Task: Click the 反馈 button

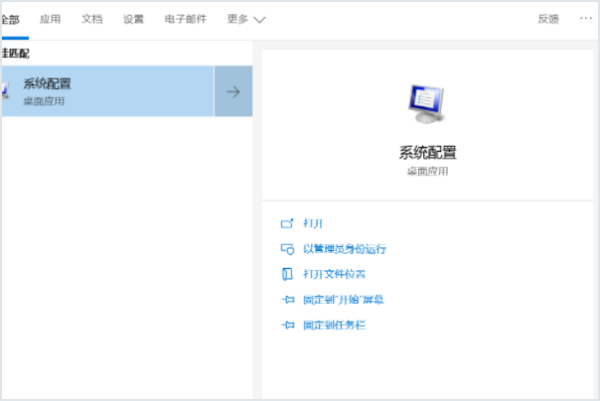Action: pyautogui.click(x=548, y=19)
